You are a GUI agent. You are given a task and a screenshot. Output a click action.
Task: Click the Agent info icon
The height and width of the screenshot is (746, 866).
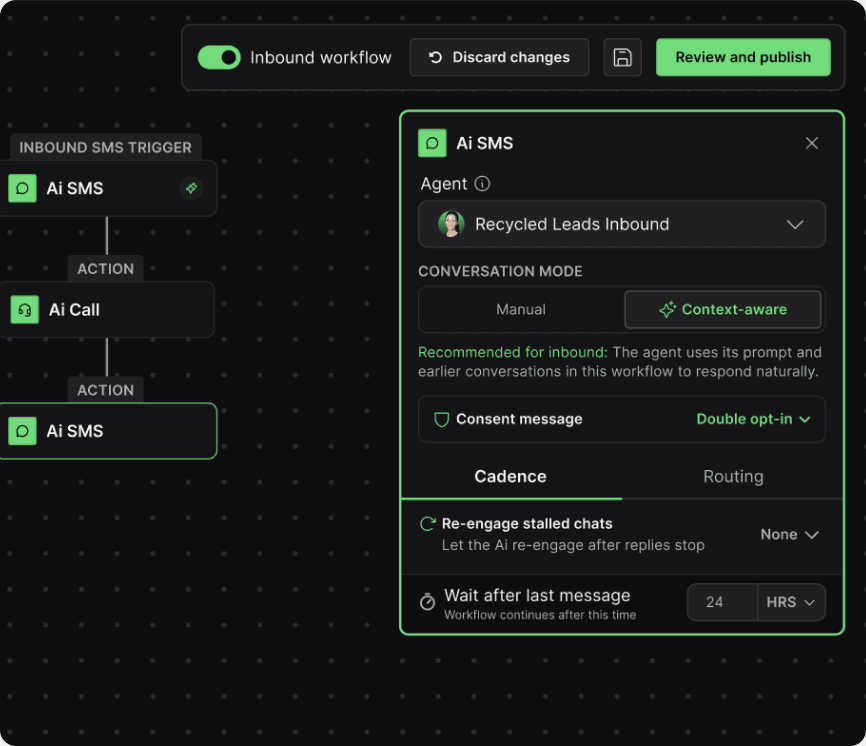tap(482, 183)
